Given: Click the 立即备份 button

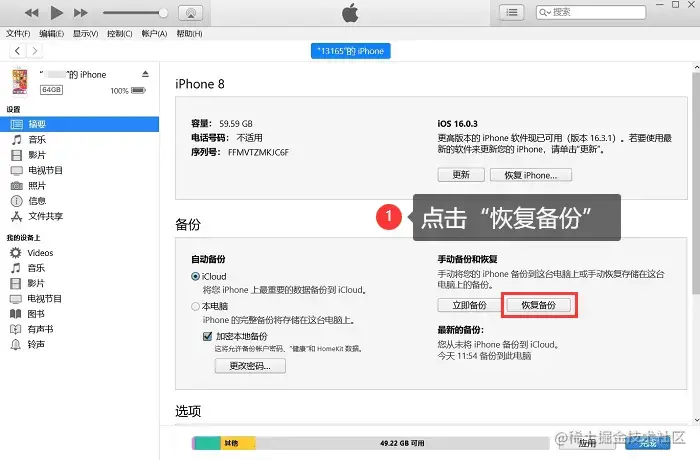Looking at the screenshot, I should 469,305.
